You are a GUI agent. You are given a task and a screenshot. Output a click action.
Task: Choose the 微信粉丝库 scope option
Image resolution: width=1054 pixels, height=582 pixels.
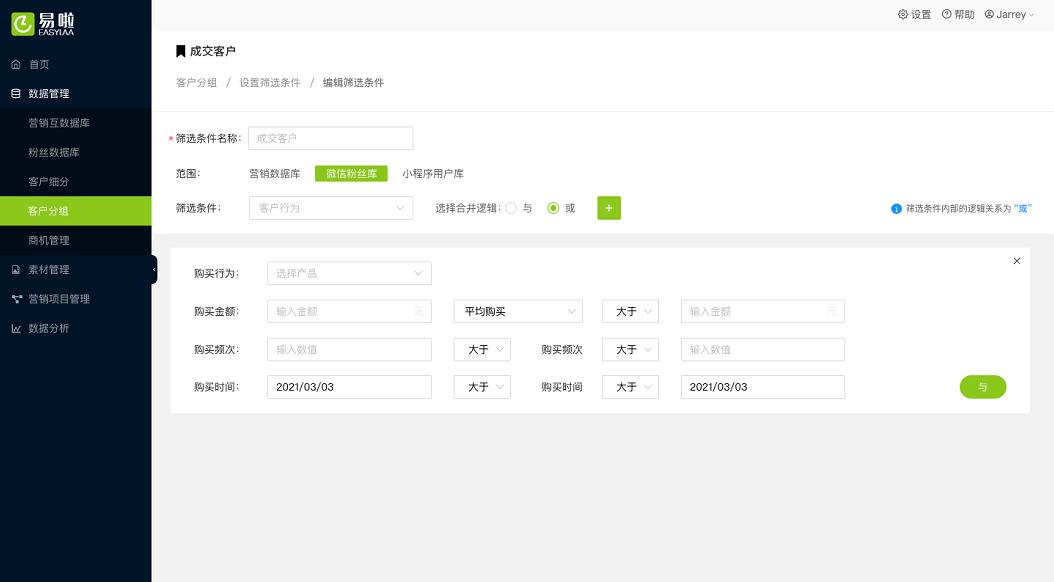click(351, 173)
